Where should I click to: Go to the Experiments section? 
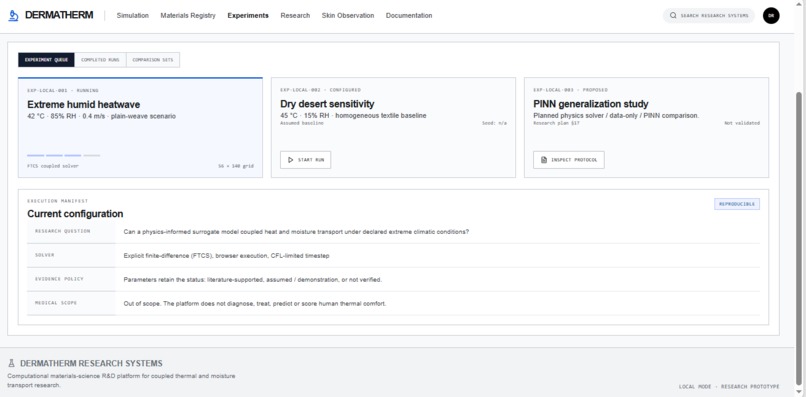point(248,15)
